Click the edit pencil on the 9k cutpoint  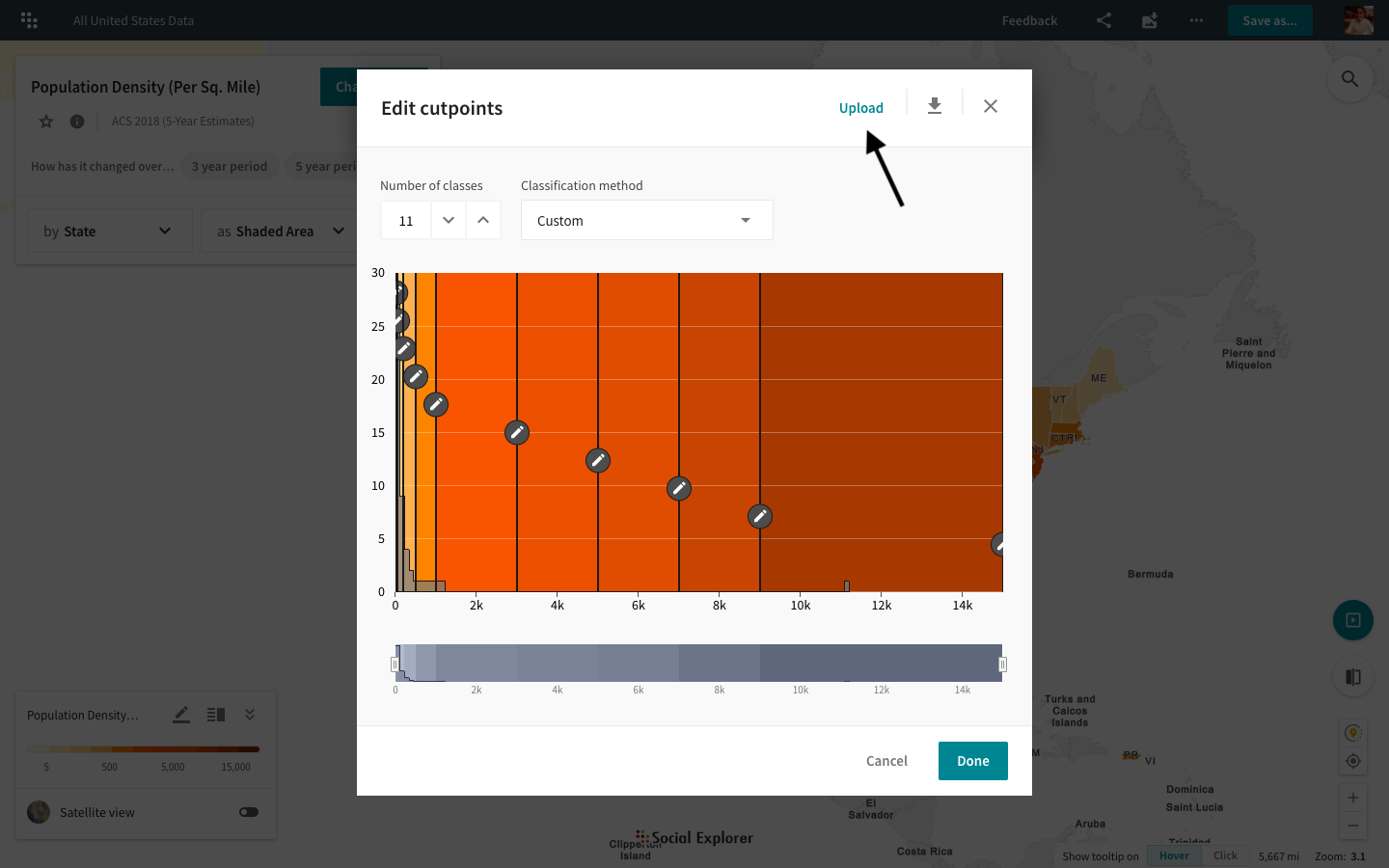760,517
